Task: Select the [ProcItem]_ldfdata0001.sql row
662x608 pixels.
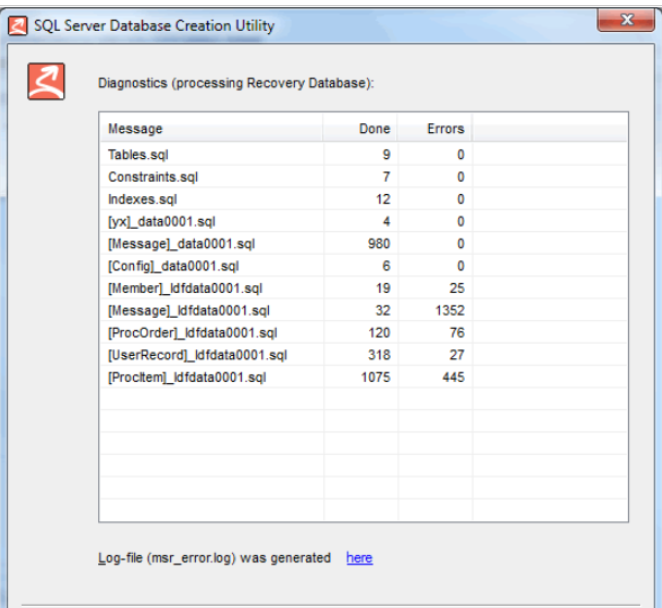Action: [x=364, y=377]
